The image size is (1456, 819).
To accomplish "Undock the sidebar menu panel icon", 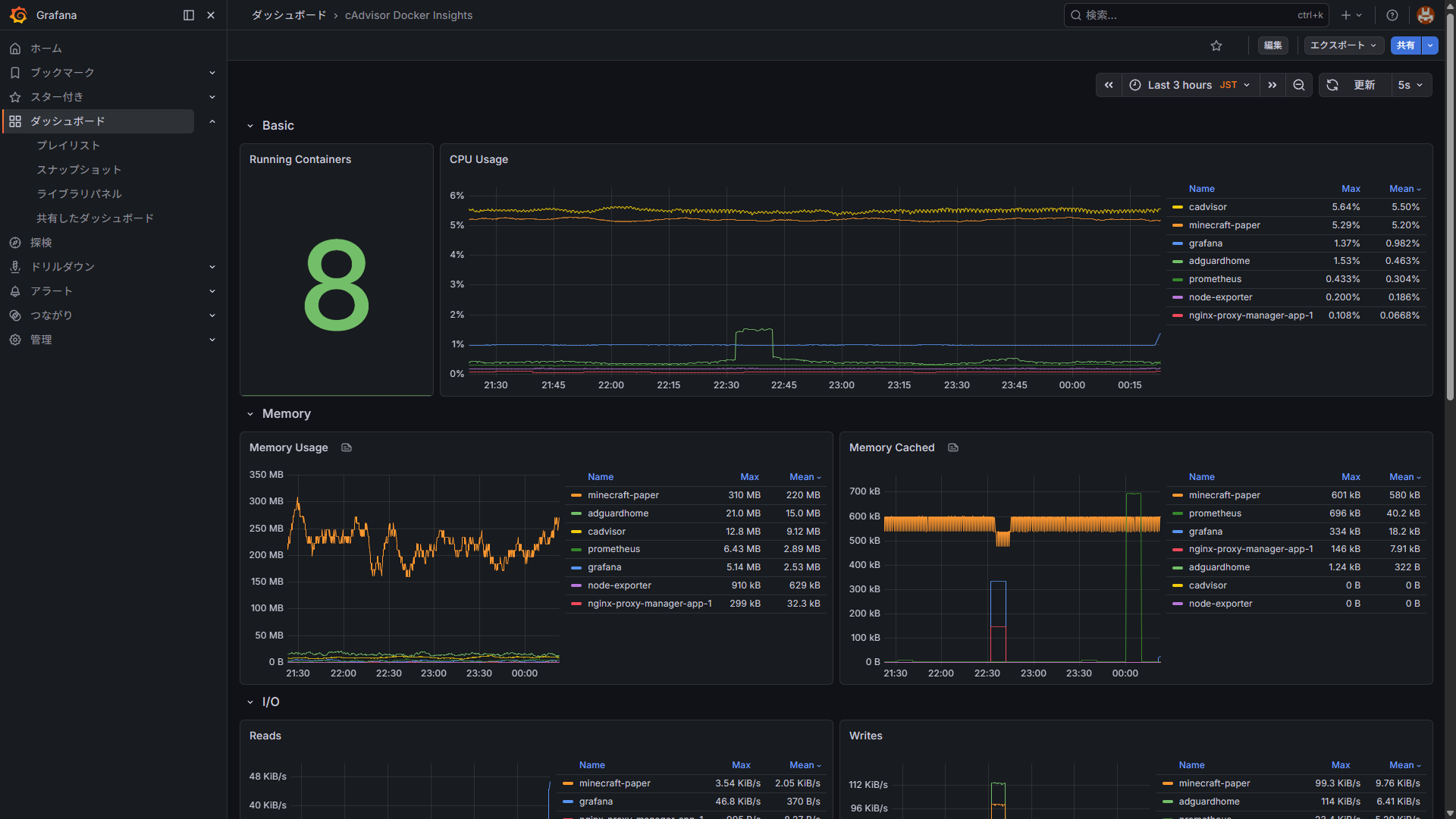I will pyautogui.click(x=189, y=15).
